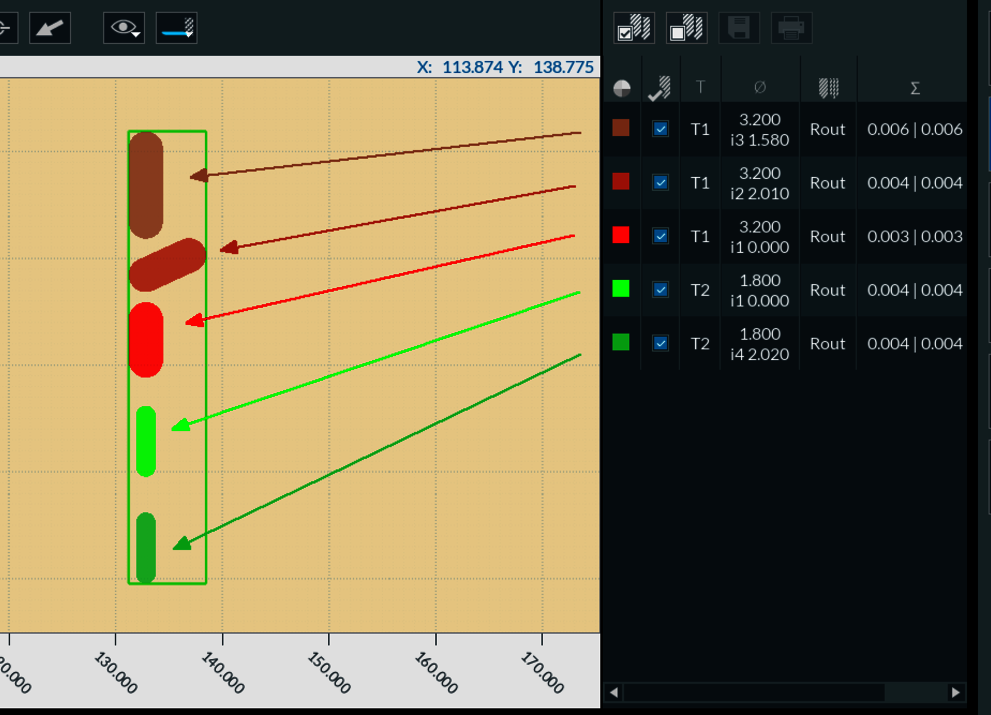Select the bright red slot in canvas
Screen dimensions: 991x715
(x=146, y=339)
